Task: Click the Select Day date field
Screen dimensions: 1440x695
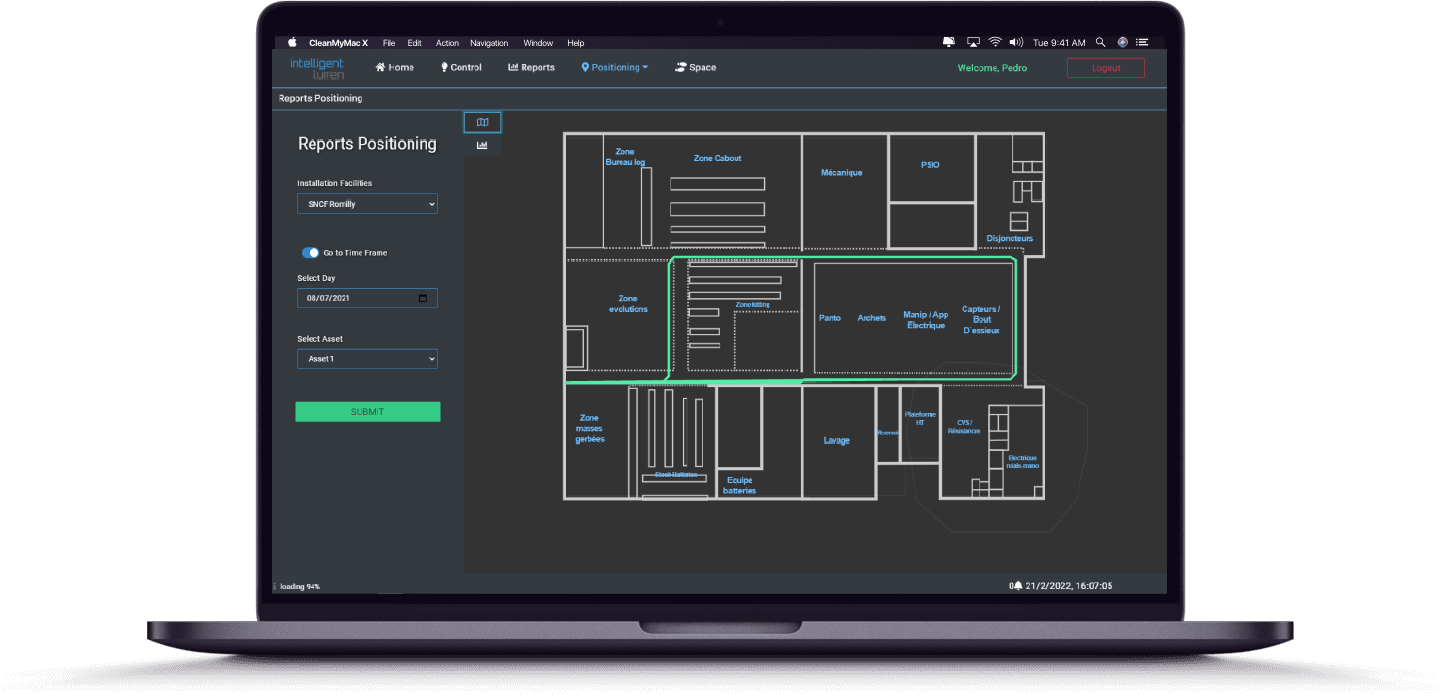Action: coord(367,298)
